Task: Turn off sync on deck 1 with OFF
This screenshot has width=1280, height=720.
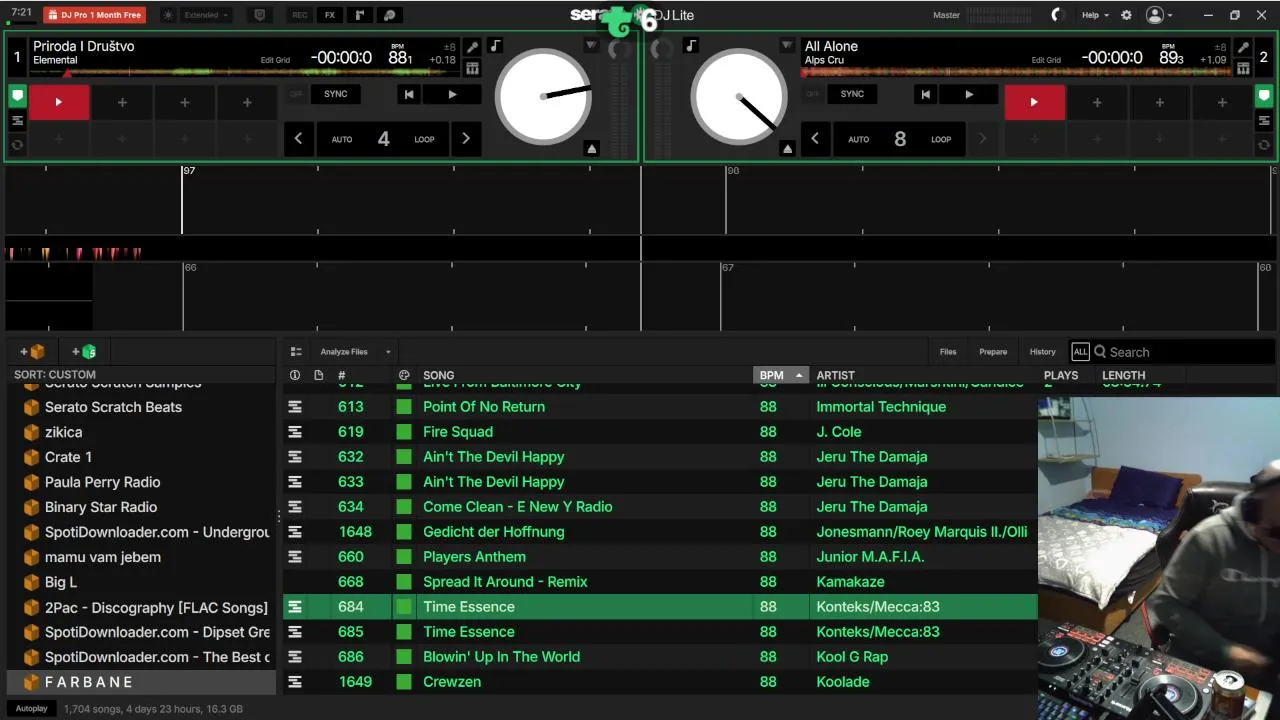Action: (x=296, y=94)
